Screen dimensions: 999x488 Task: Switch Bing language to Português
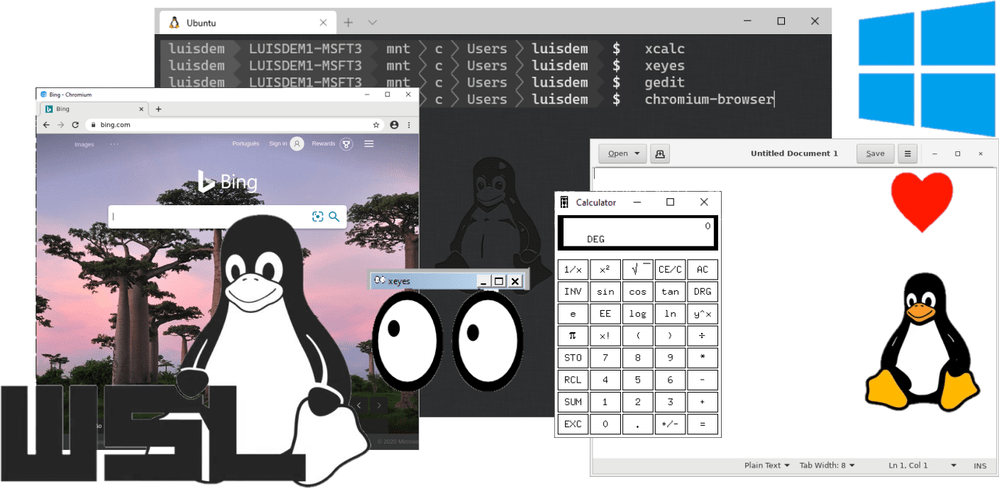(246, 144)
